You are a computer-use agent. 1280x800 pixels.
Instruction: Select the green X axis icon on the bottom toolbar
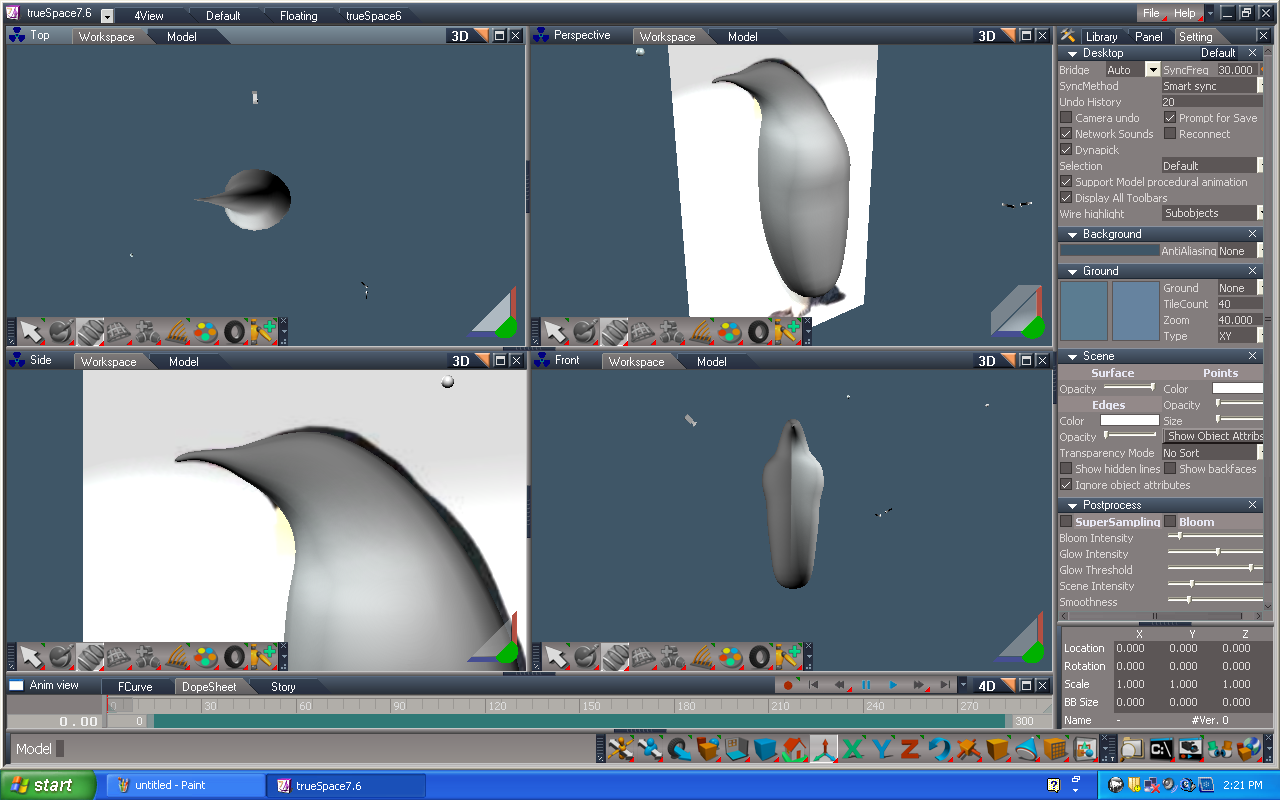tap(850, 748)
